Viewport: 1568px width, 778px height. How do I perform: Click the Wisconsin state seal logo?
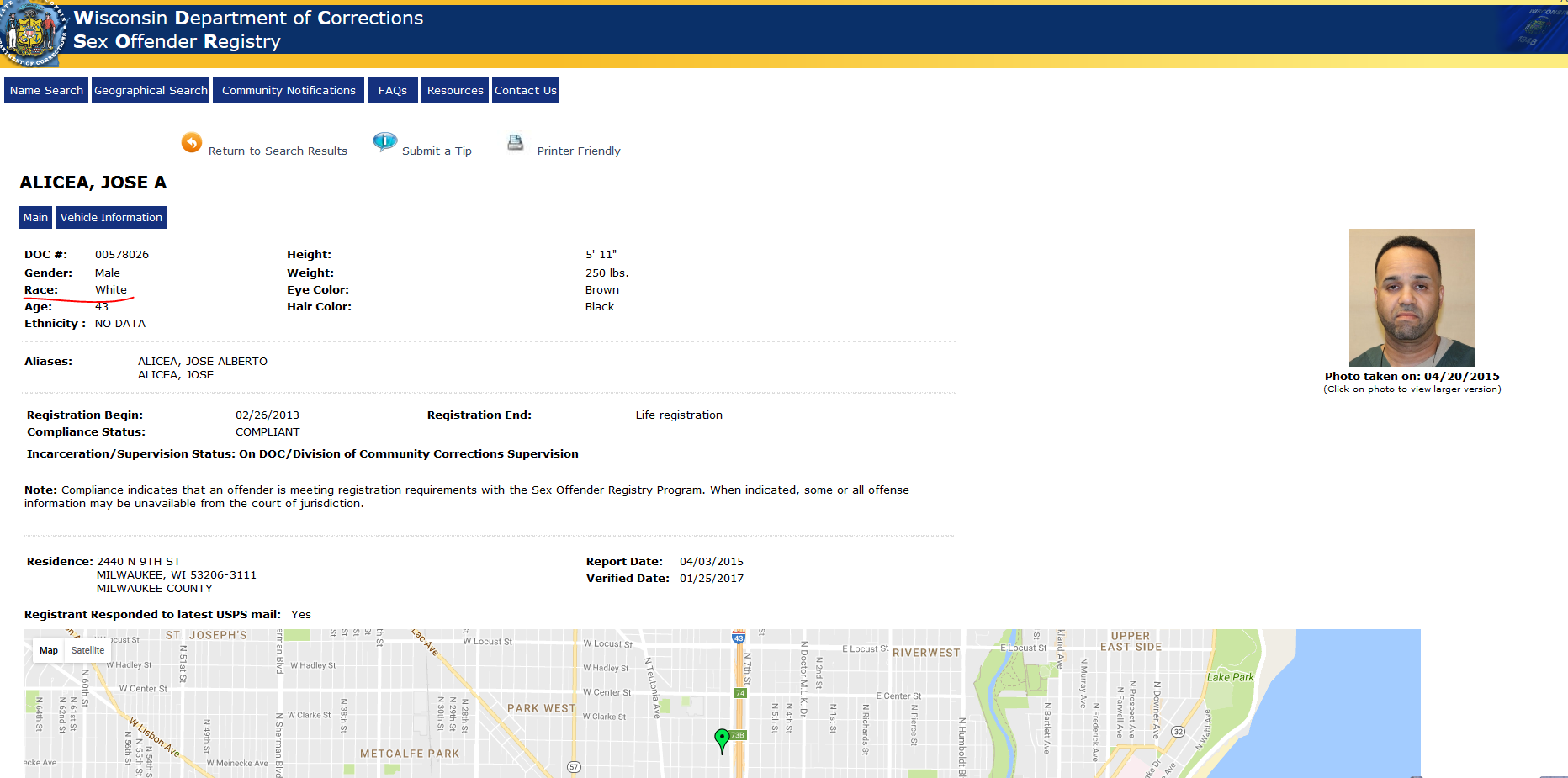(x=31, y=34)
